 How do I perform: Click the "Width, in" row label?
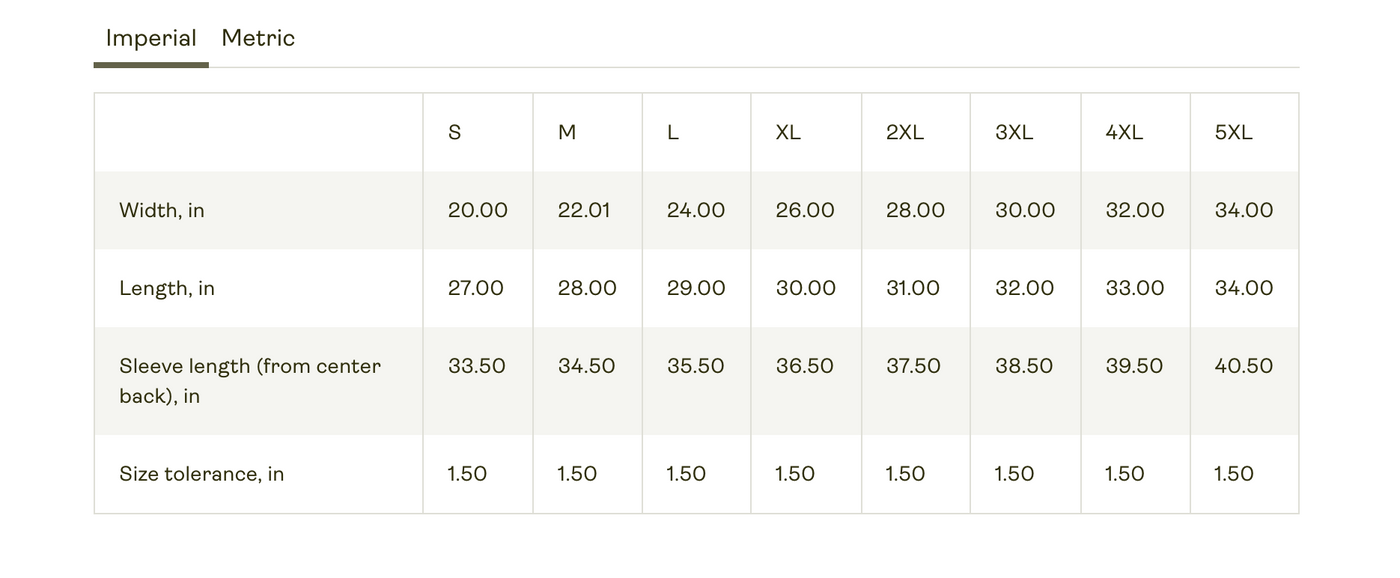(162, 210)
